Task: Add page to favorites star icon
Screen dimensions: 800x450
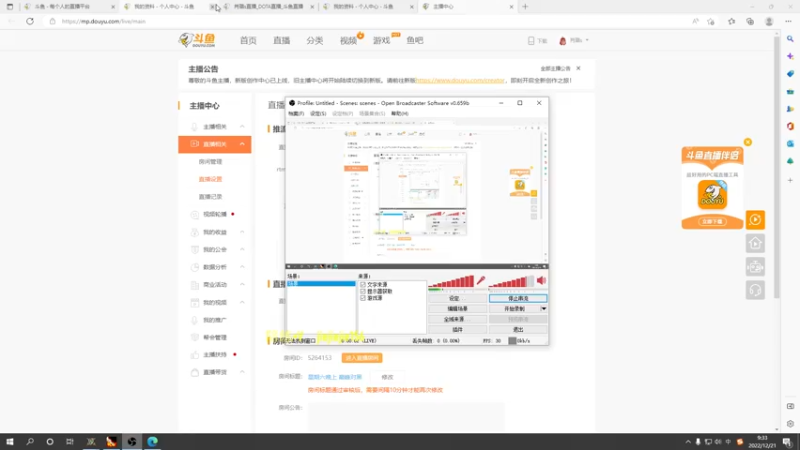Action: click(711, 21)
